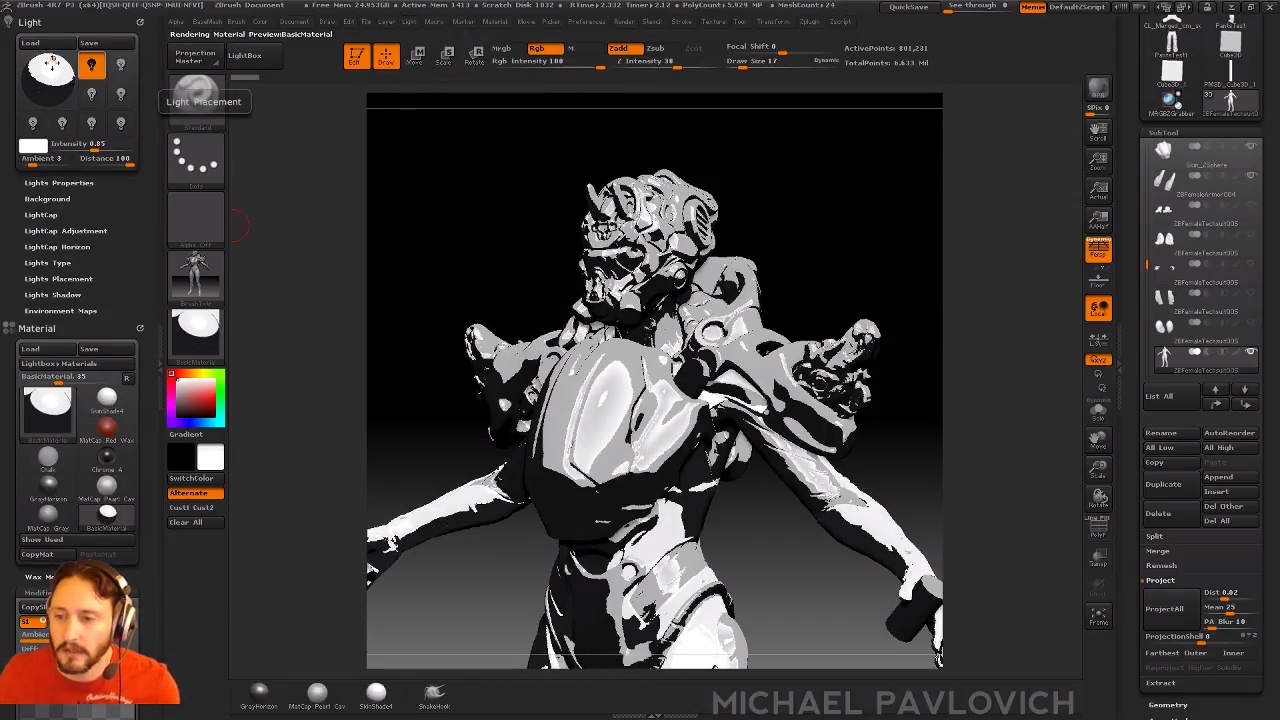Hide the Skin_ZSphere subtool eye
Screen dimensions: 1280x720
[x=1250, y=147]
